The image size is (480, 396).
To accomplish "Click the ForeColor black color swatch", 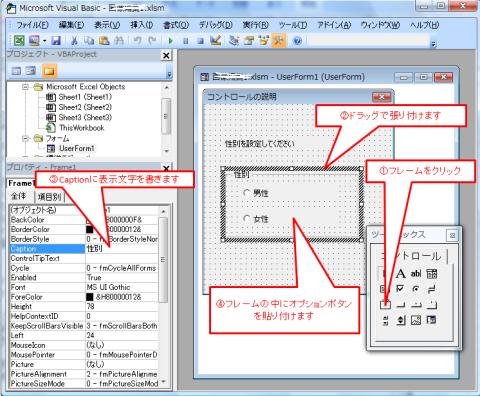I will pyautogui.click(x=90, y=297).
